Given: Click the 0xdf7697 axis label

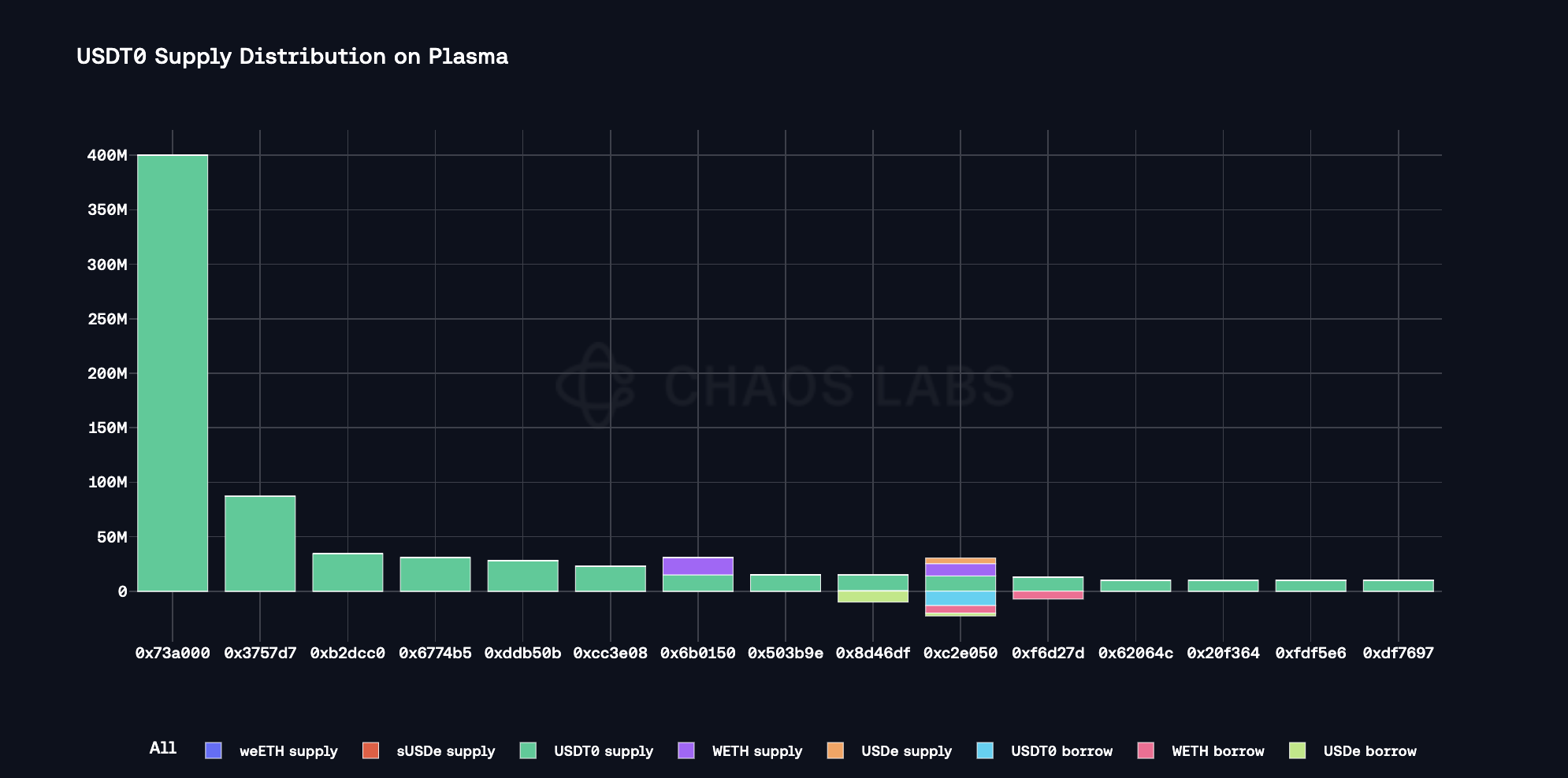Looking at the screenshot, I should click(1398, 653).
